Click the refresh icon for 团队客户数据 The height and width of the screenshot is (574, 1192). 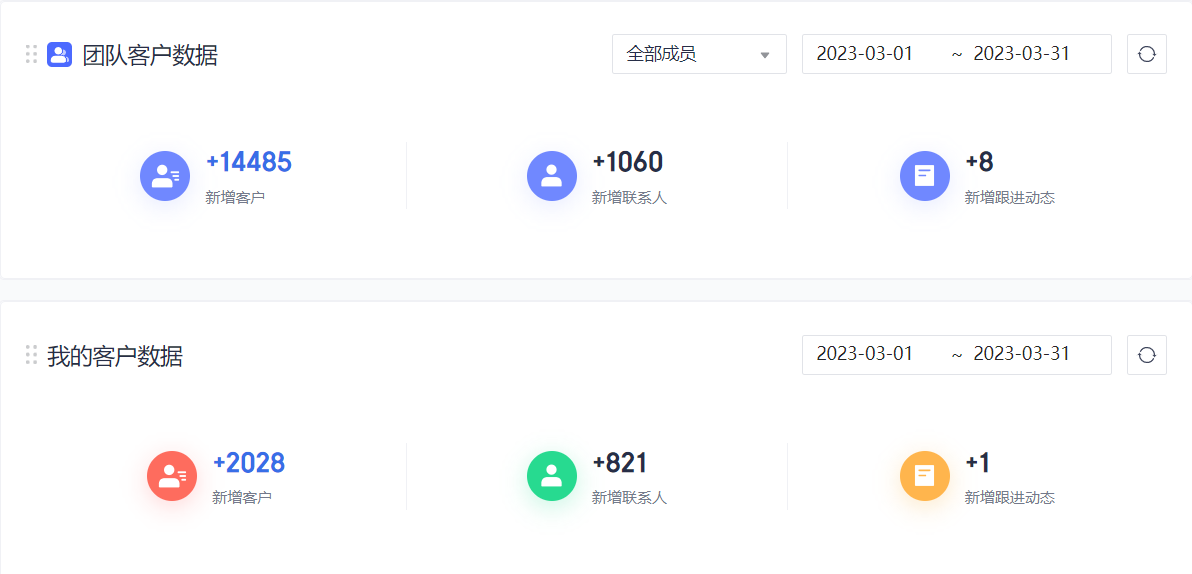click(1146, 54)
